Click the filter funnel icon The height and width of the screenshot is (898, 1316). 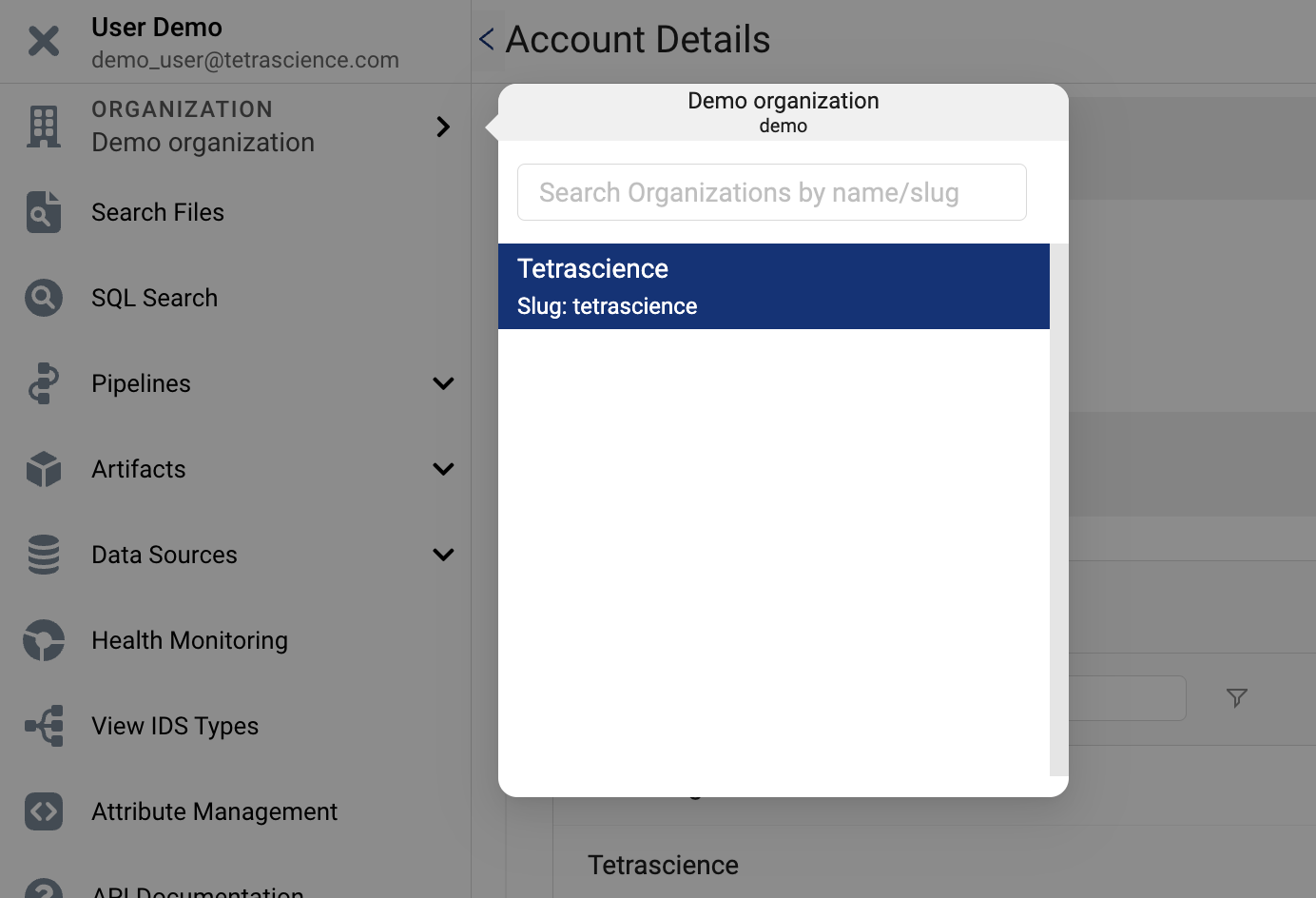[1237, 698]
